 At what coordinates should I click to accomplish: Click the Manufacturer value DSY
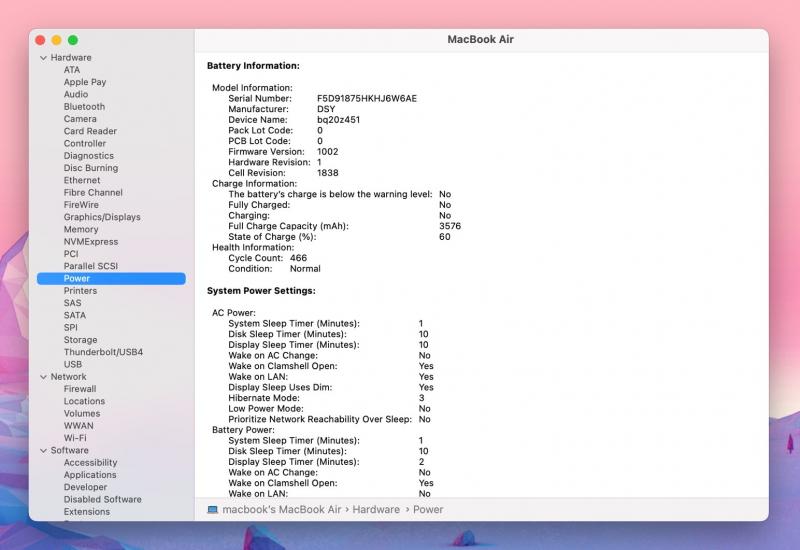[x=326, y=109]
